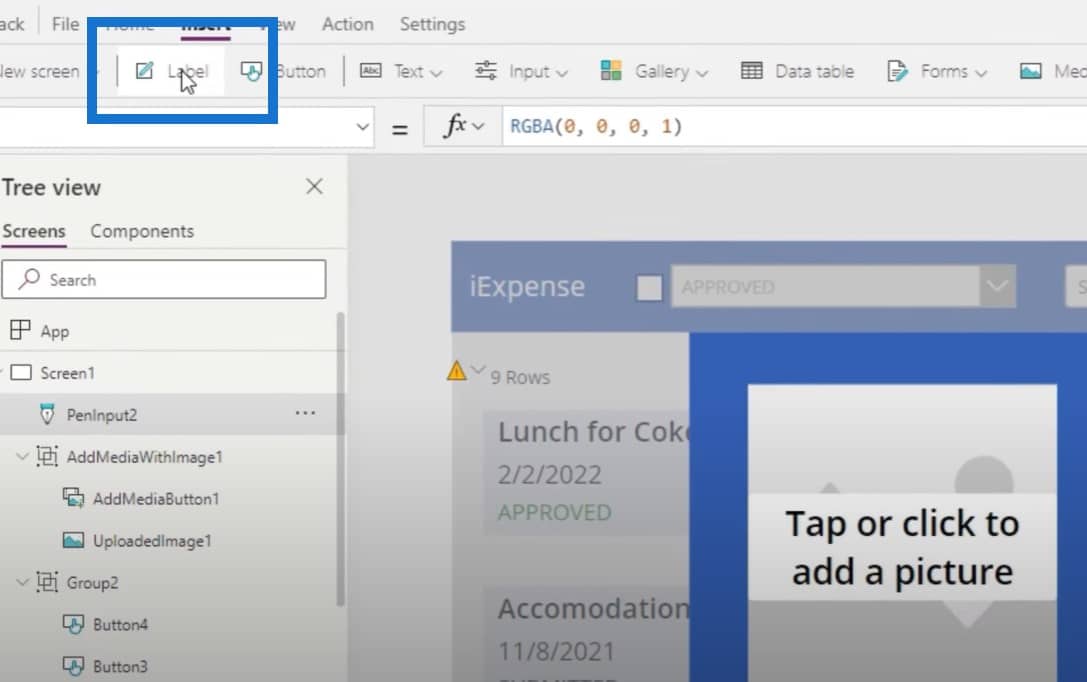1087x682 pixels.
Task: Click the Search magnifier icon
Action: coord(28,279)
